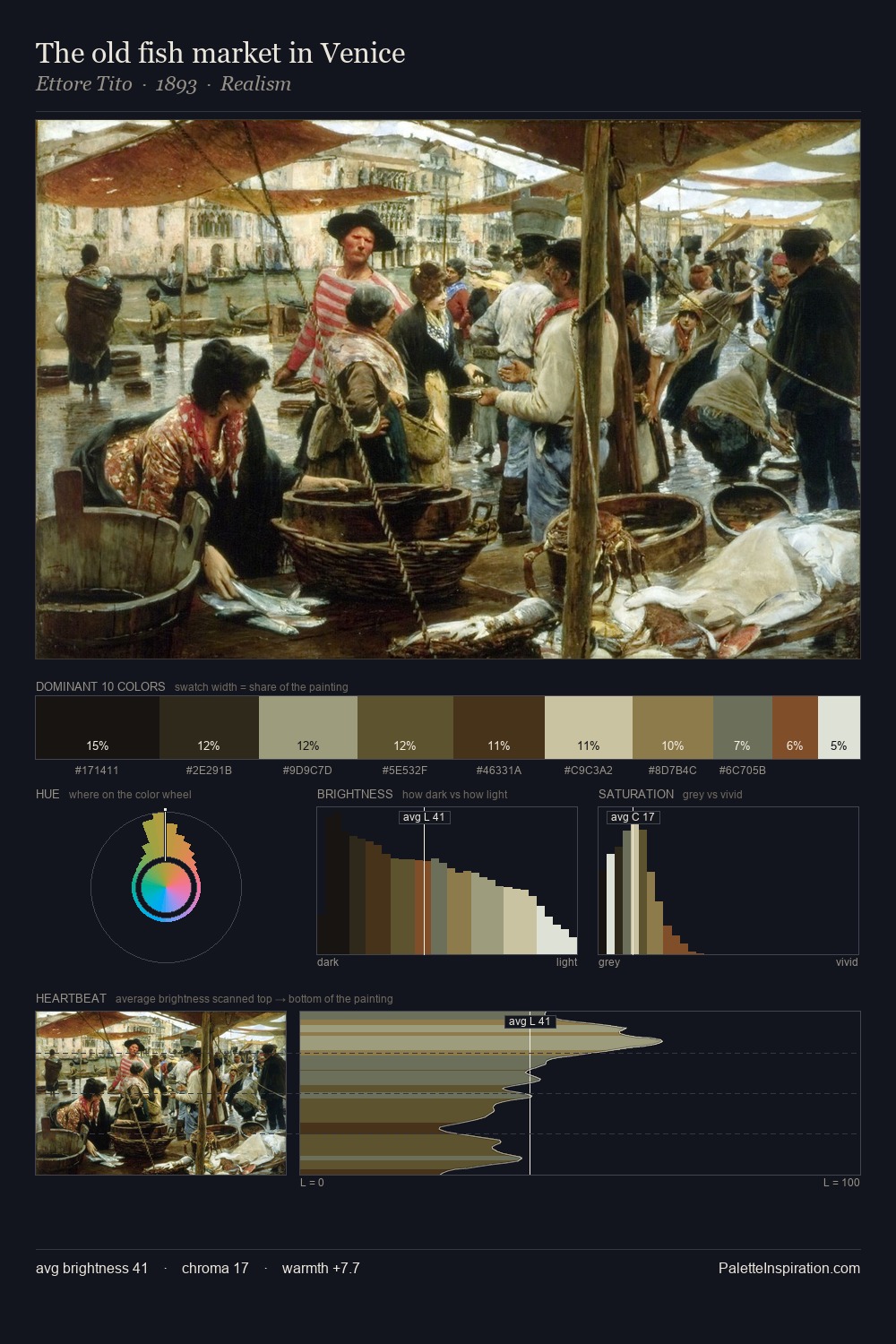This screenshot has width=896, height=1344.
Task: Select the 15% darkest swatch #171411
Action: [x=98, y=728]
